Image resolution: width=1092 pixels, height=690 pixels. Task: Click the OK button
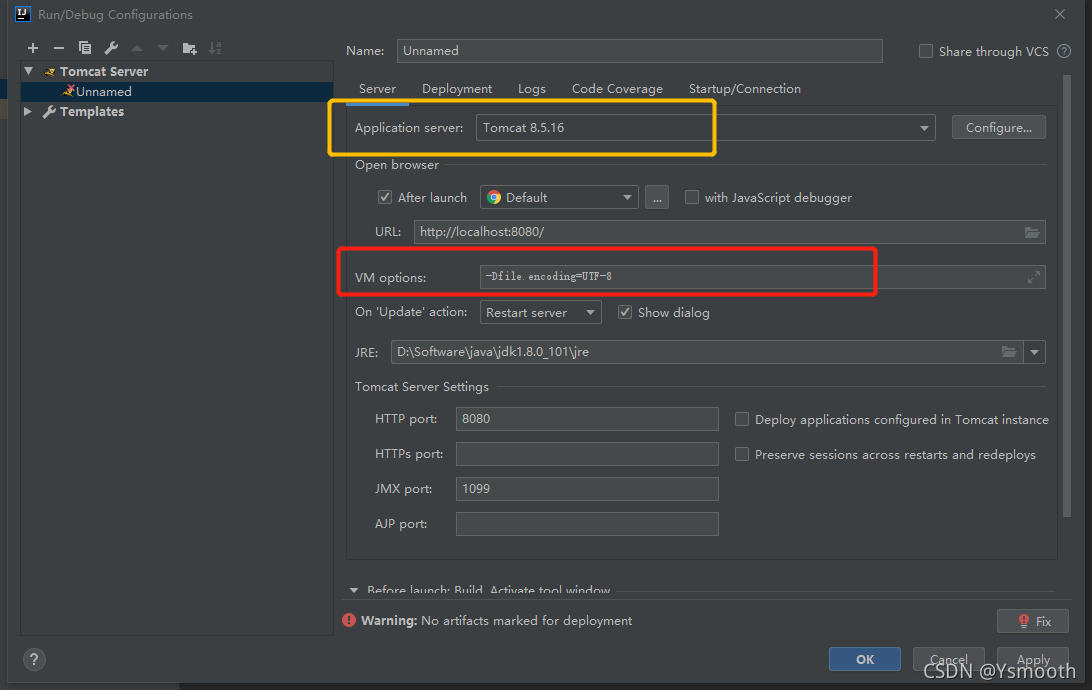pyautogui.click(x=864, y=659)
